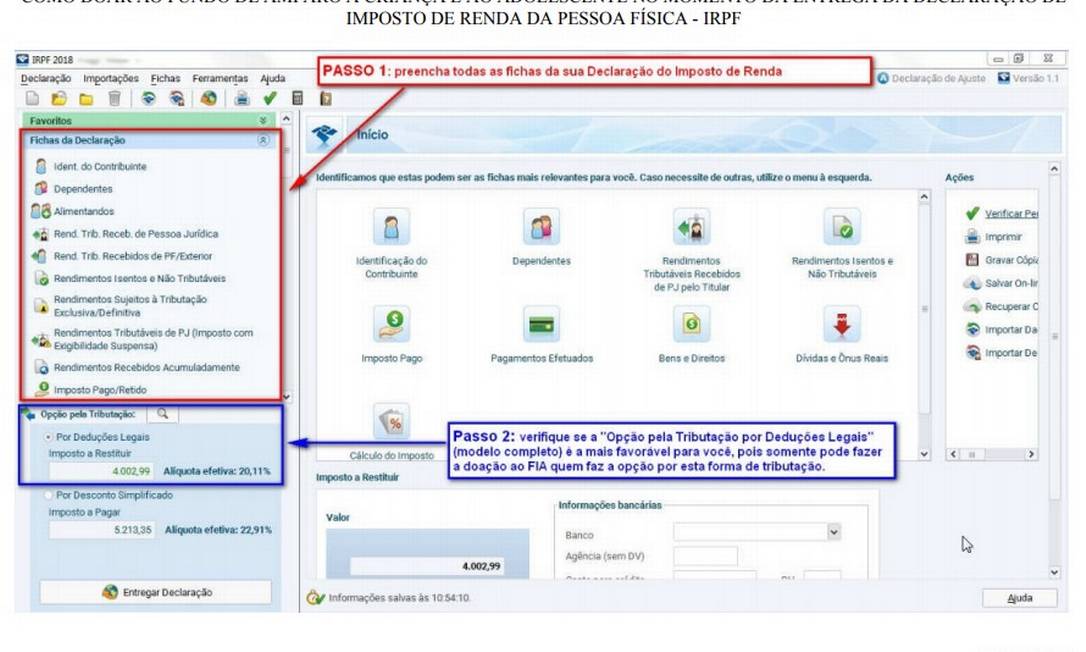Viewport: 1086px width, 652px height.
Task: Open the Dependentes icon in main panel
Action: click(541, 228)
